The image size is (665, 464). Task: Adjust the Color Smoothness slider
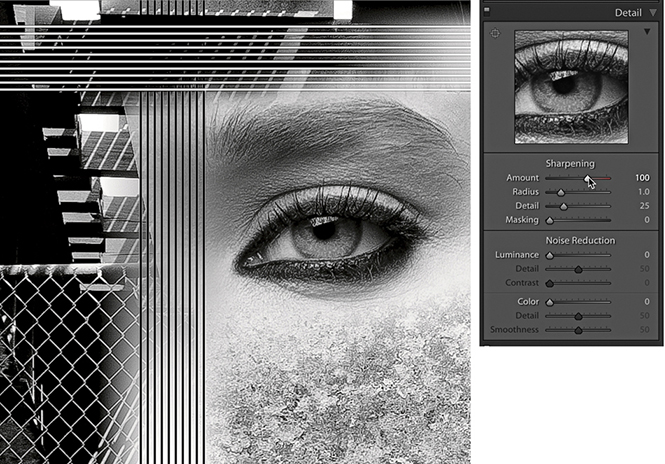(578, 330)
